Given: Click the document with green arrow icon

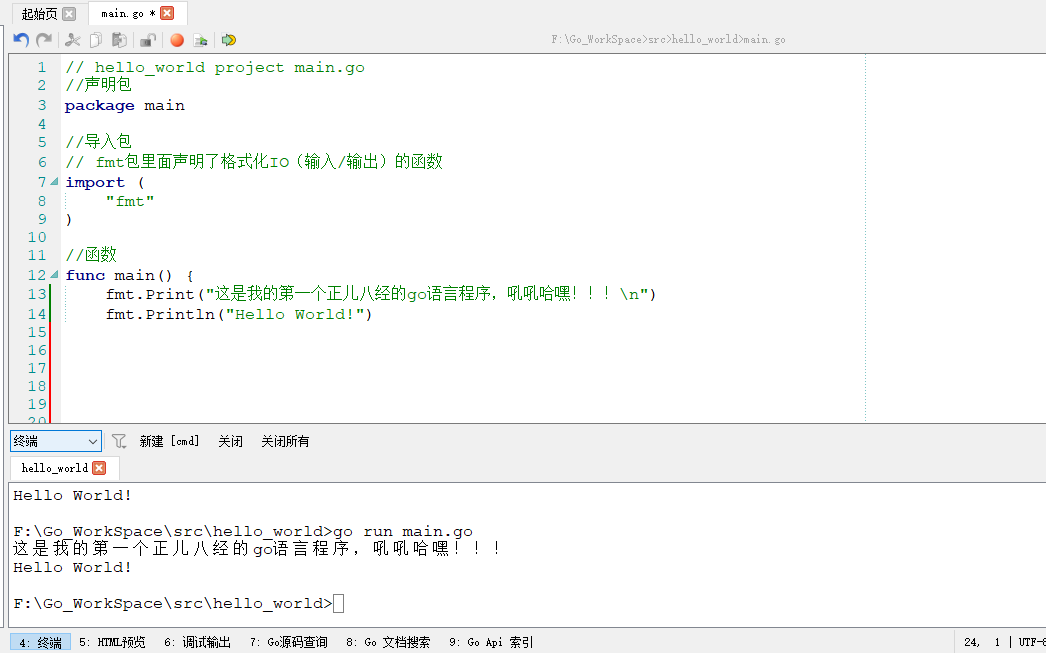Looking at the screenshot, I should tap(200, 40).
